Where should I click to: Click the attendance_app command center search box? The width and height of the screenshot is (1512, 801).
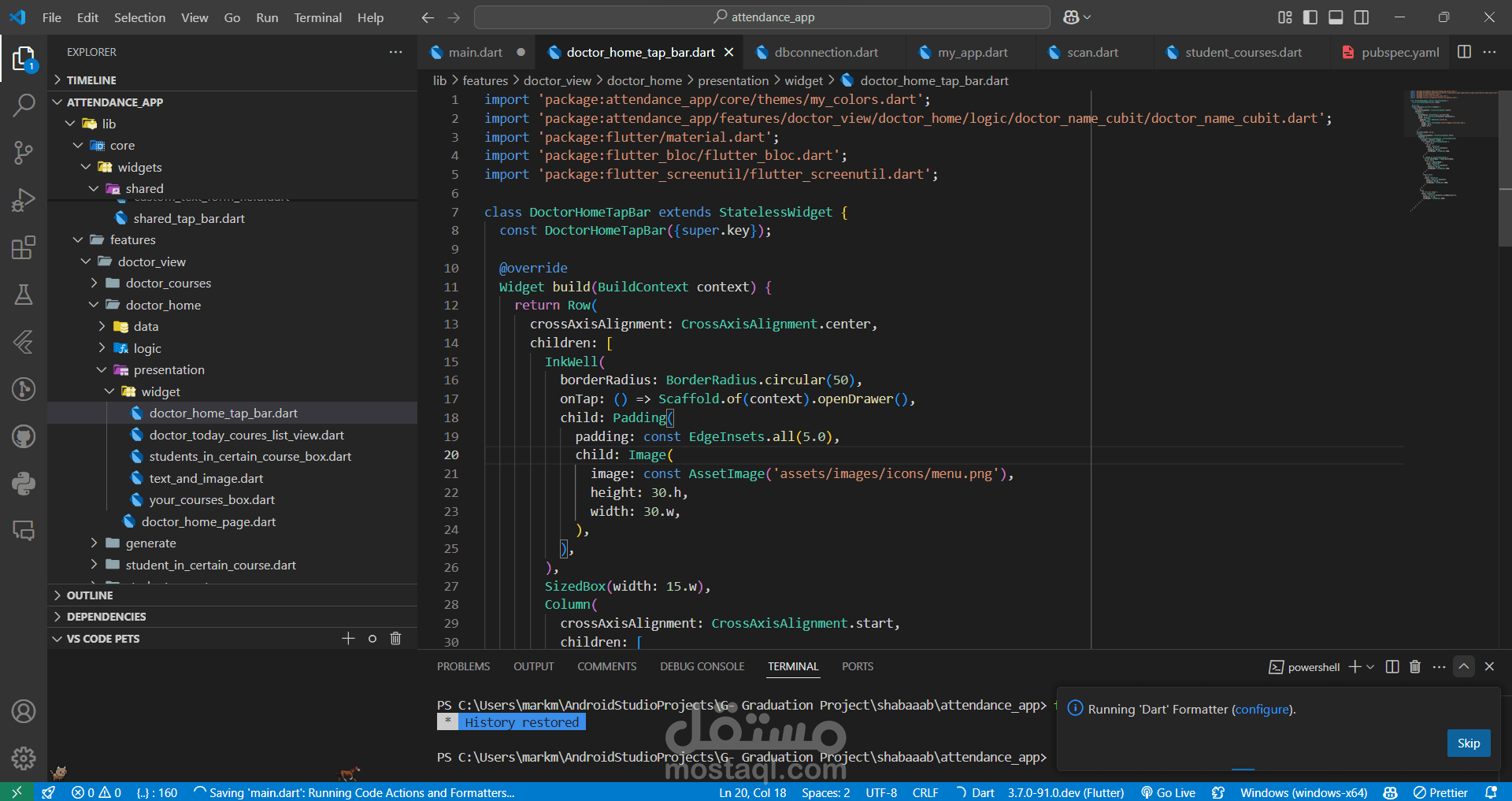762,17
